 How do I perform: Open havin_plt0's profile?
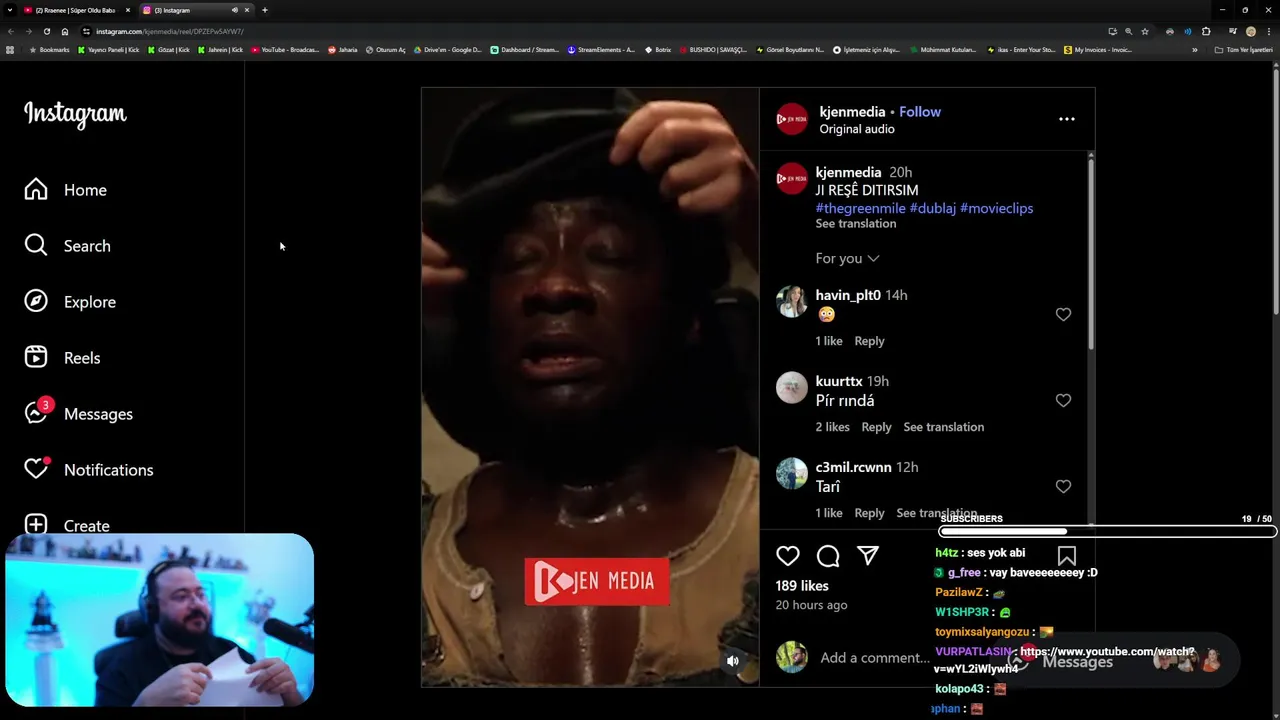pyautogui.click(x=848, y=295)
